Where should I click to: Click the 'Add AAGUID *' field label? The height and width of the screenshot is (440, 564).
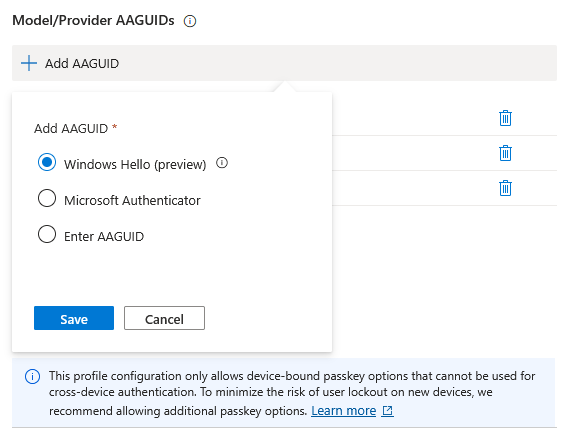tap(76, 128)
